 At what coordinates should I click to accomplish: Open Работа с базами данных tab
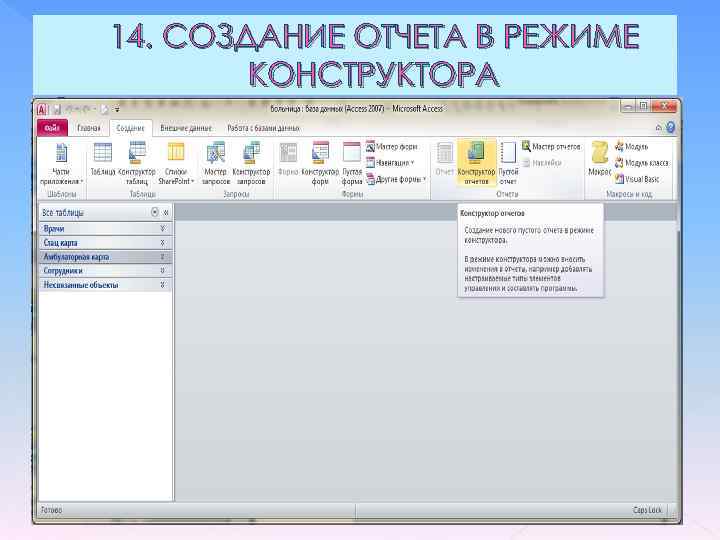[264, 128]
